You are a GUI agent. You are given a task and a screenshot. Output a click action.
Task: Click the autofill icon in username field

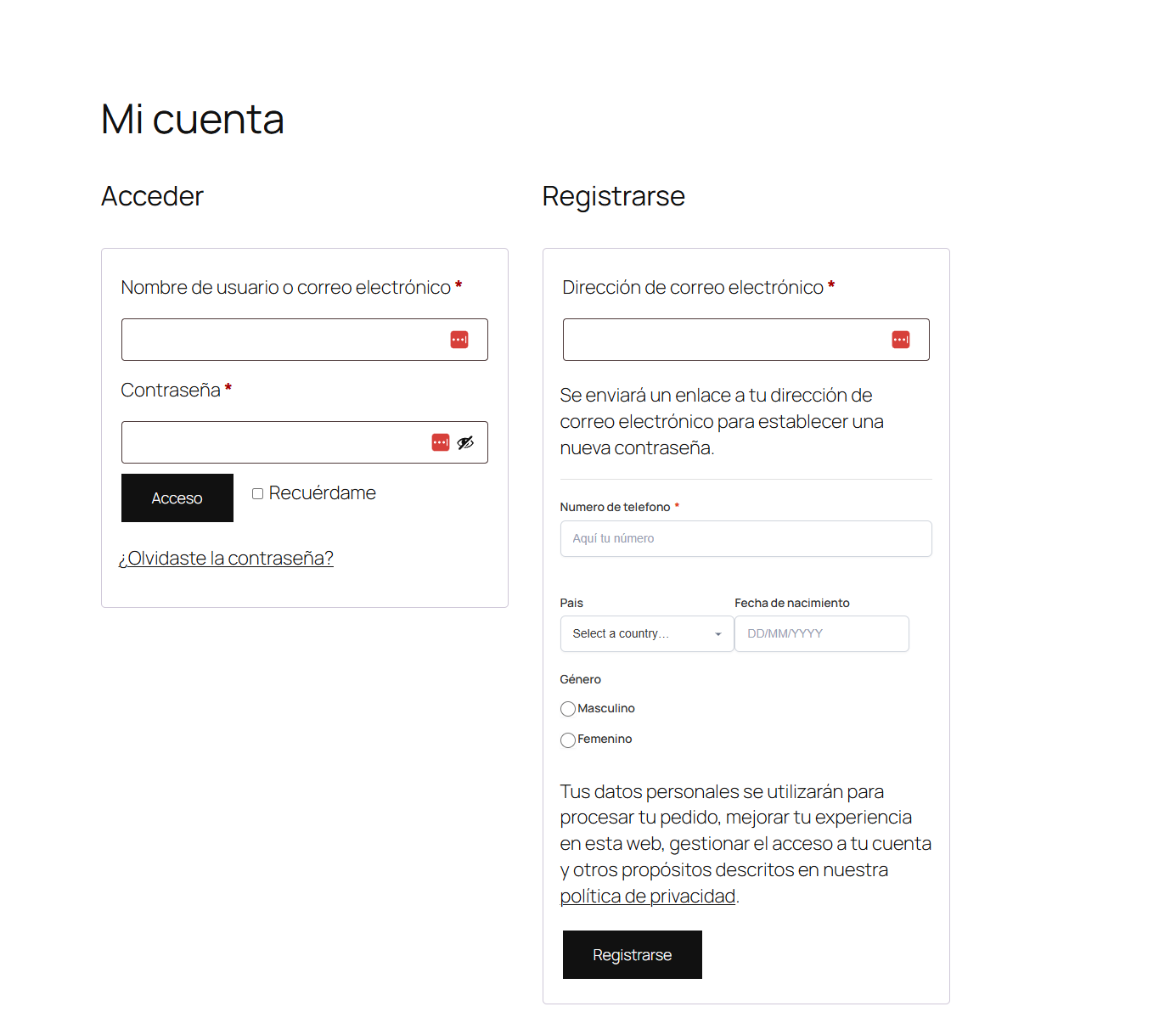(x=459, y=339)
